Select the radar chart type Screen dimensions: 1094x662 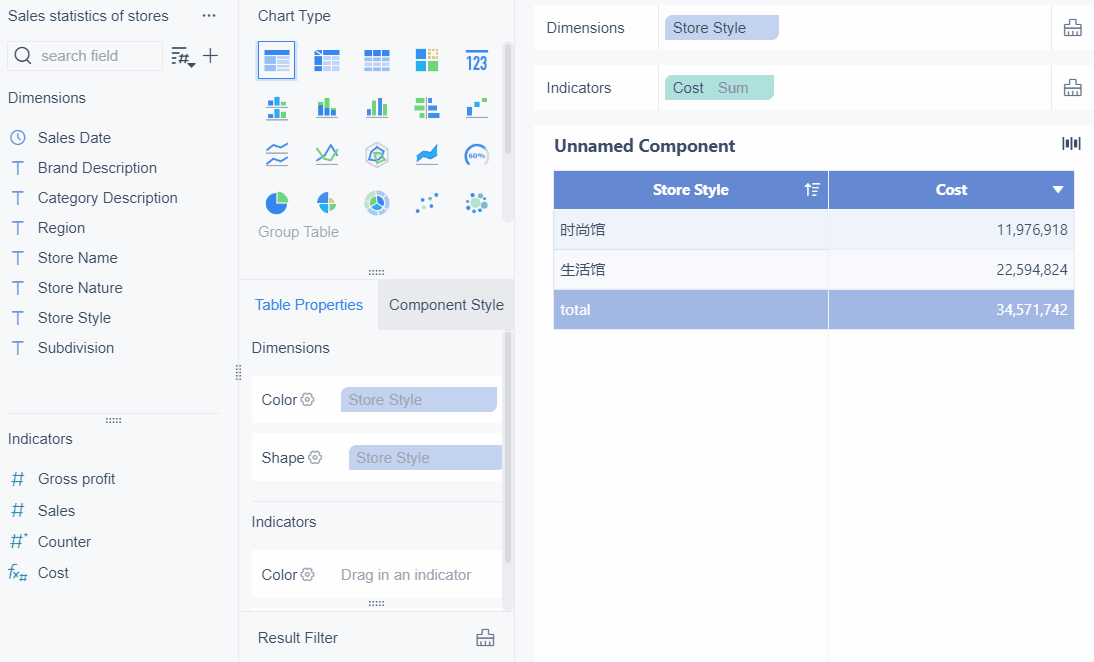click(x=377, y=155)
